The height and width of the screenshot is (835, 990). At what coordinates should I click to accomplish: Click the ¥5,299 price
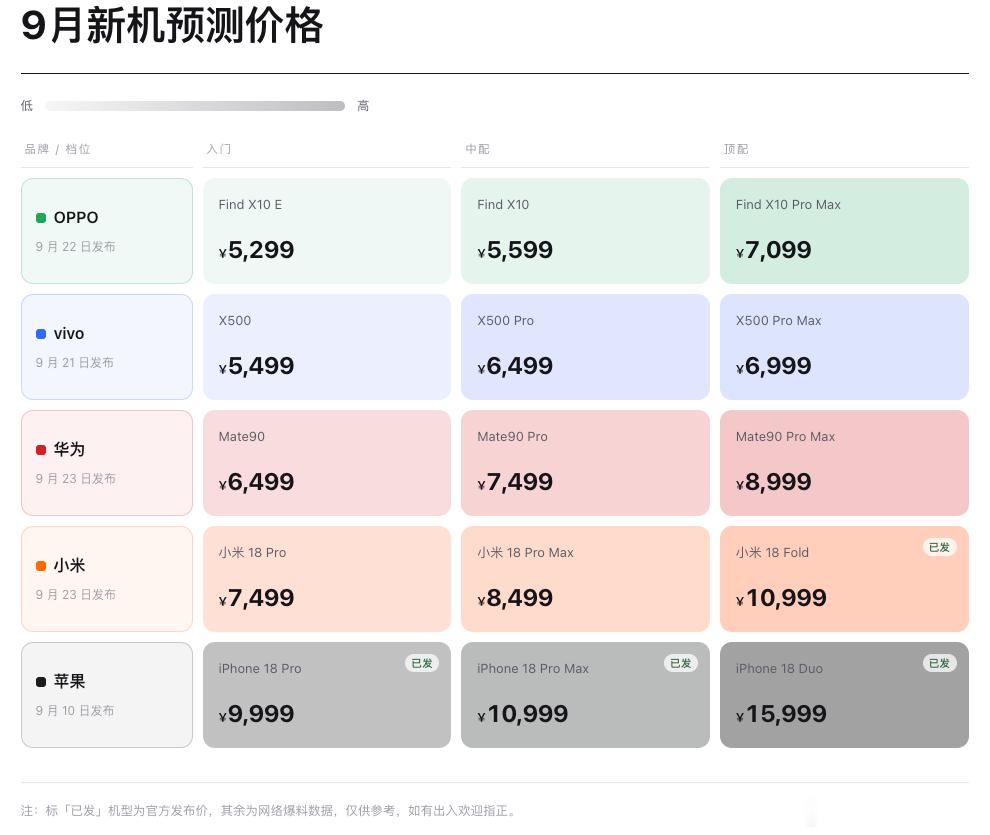click(256, 251)
